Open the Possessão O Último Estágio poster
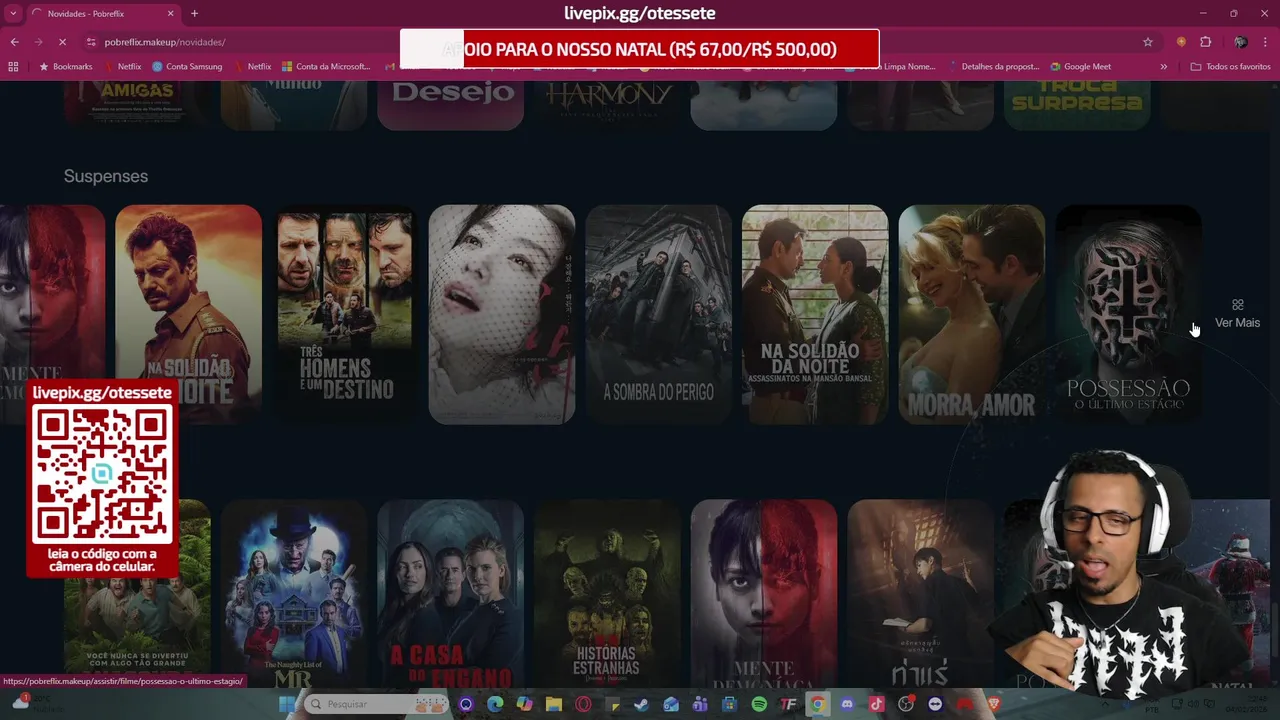 [x=1128, y=314]
